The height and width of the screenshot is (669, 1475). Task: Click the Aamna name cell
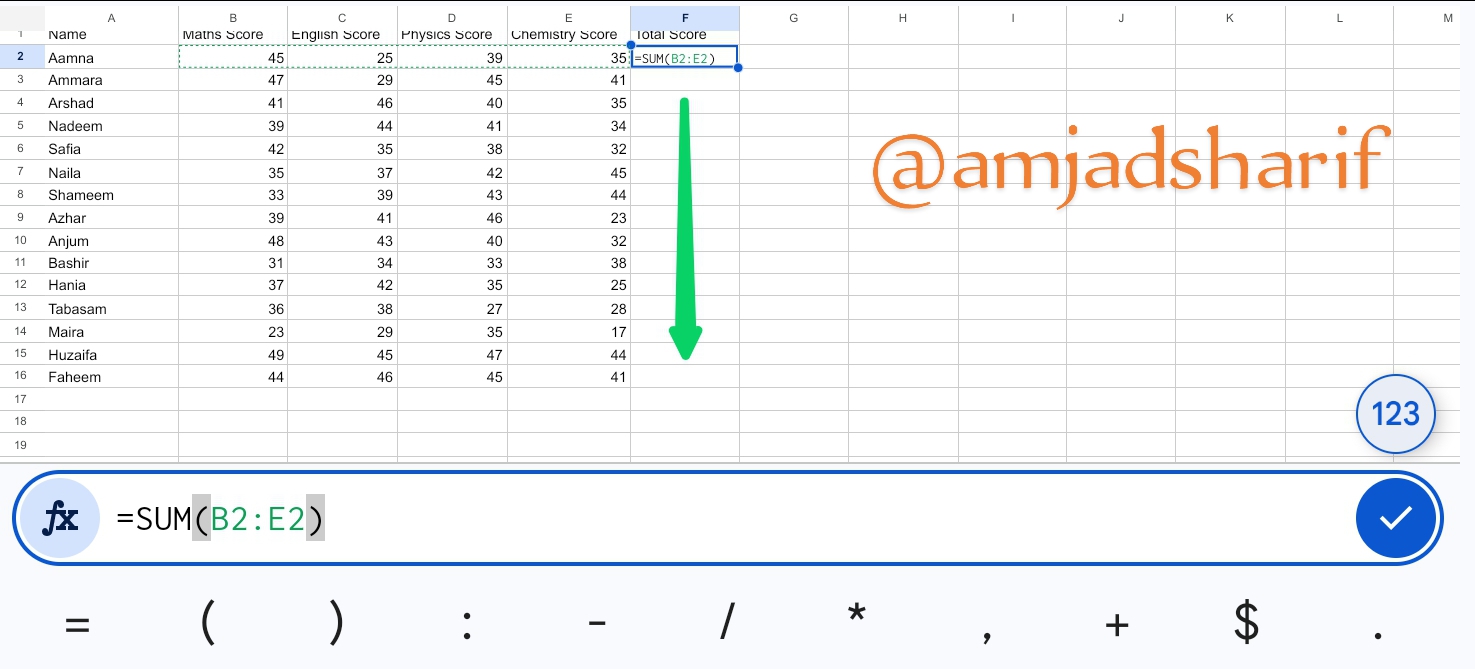110,58
